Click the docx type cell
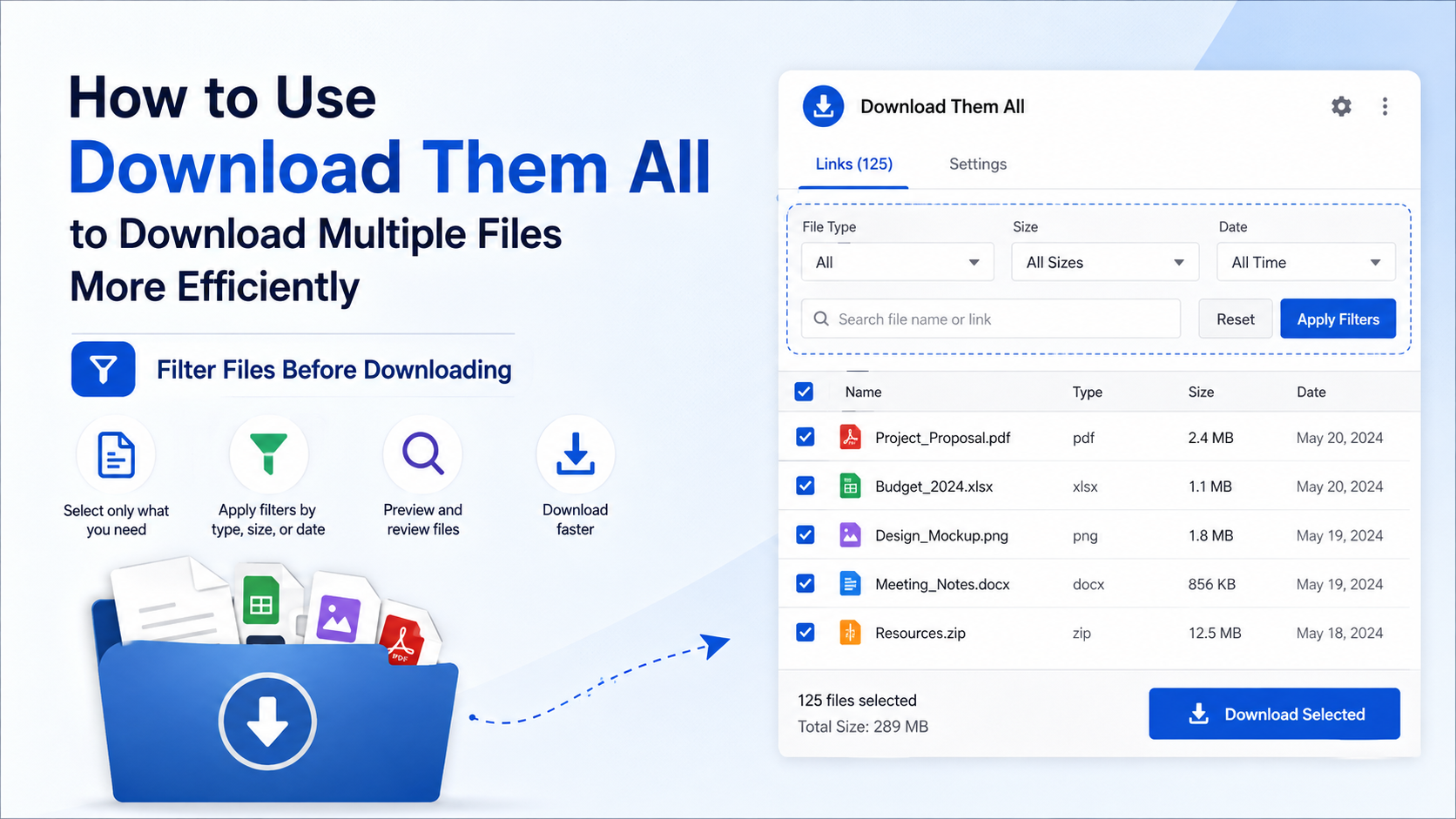The width and height of the screenshot is (1456, 819). [x=1089, y=583]
